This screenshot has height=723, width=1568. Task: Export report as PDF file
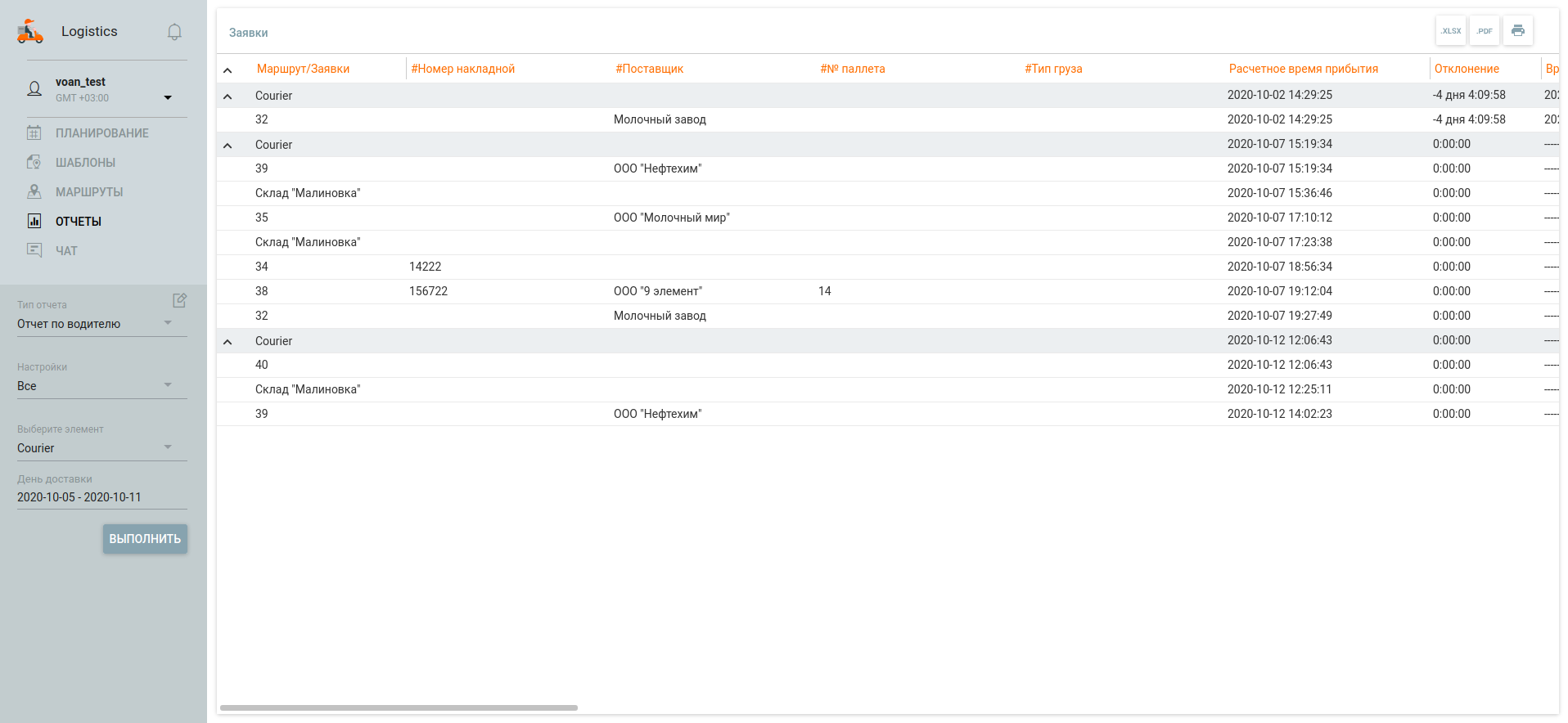point(1485,31)
